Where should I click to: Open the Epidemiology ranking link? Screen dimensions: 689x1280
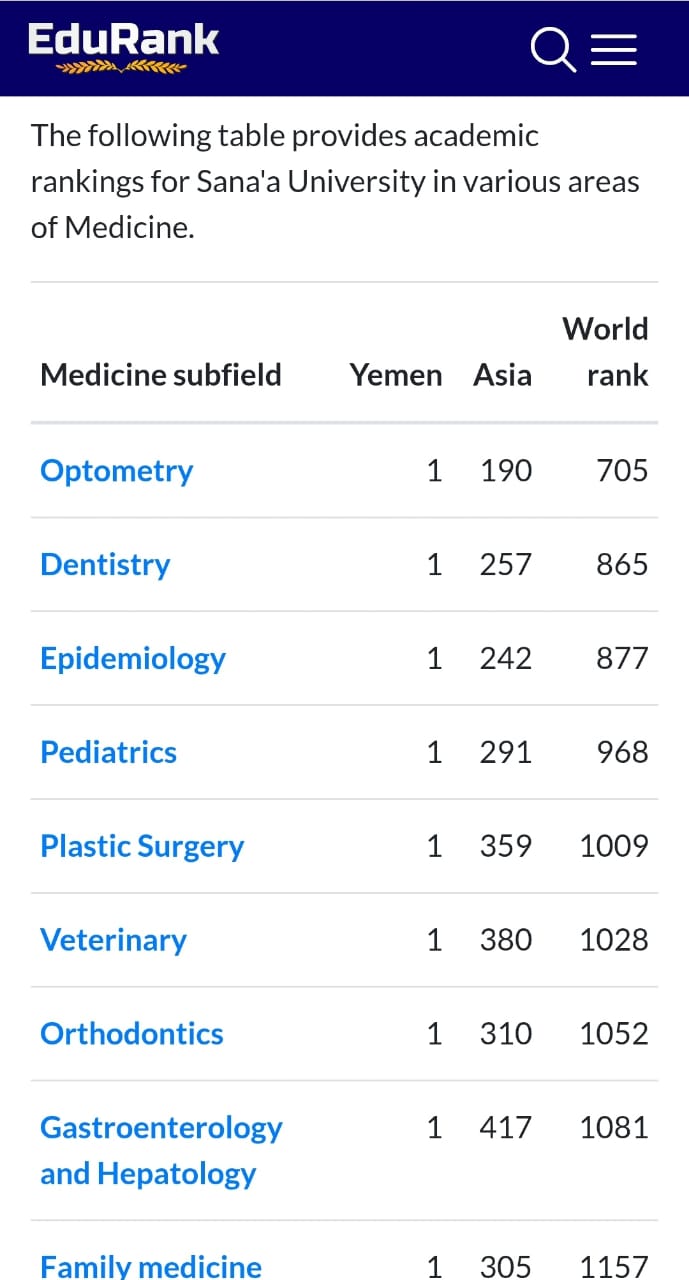(x=132, y=659)
